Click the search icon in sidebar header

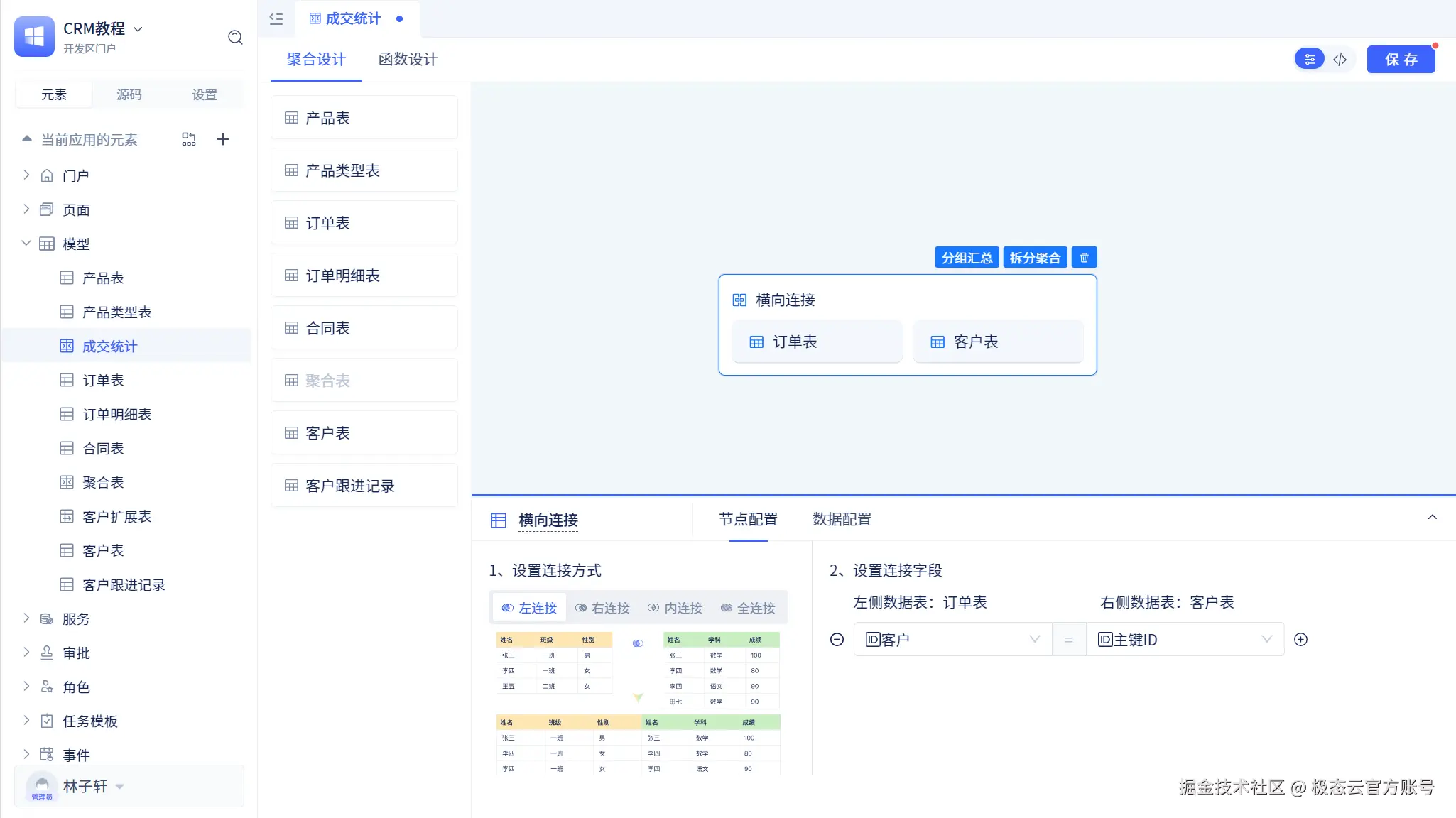235,37
